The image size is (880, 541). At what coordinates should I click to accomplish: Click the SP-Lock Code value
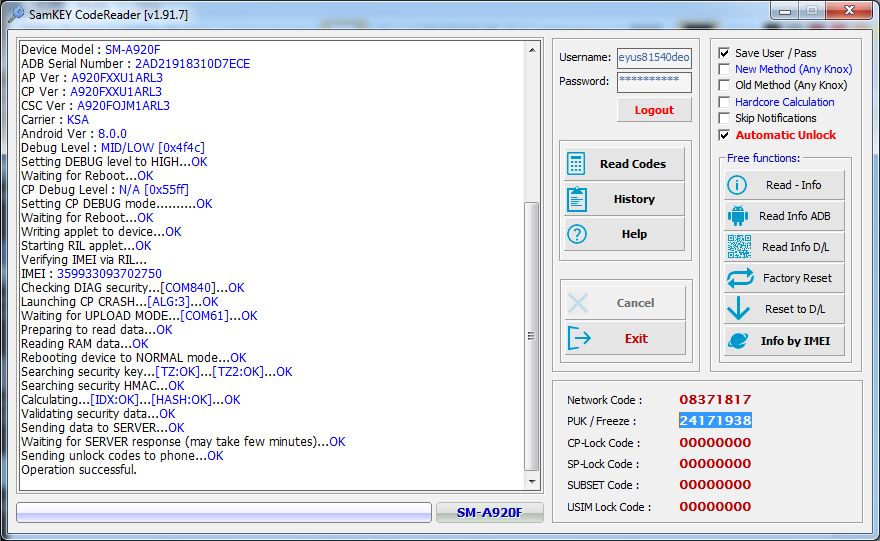coord(715,464)
